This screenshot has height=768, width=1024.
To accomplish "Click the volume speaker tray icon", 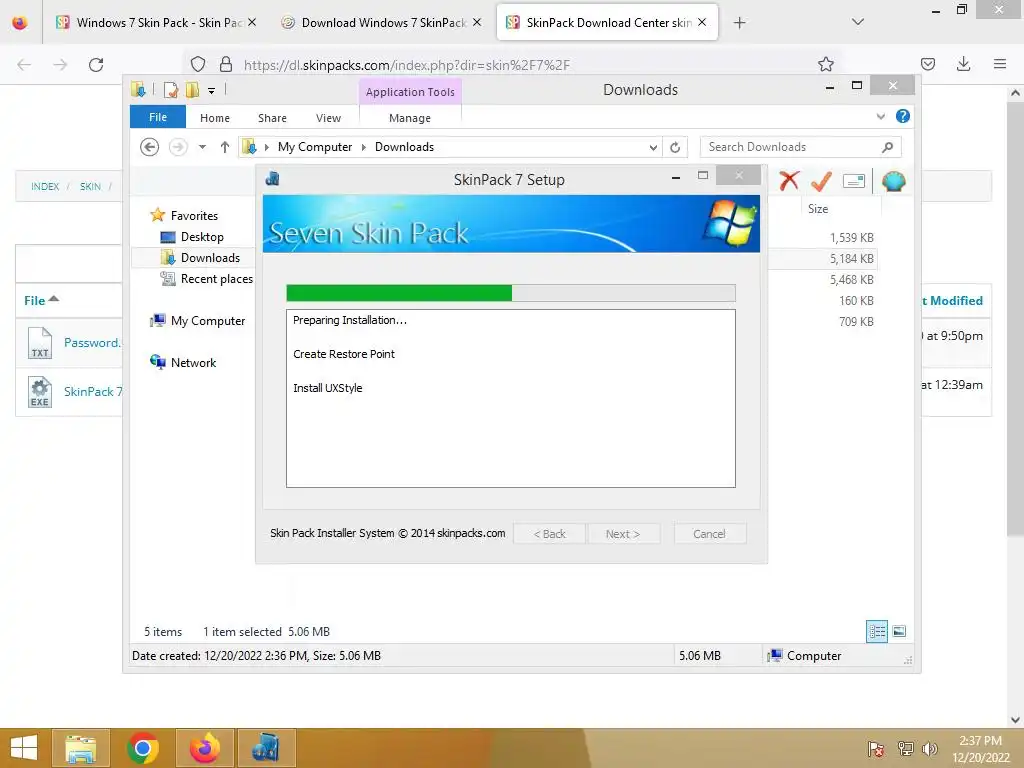I will point(930,749).
